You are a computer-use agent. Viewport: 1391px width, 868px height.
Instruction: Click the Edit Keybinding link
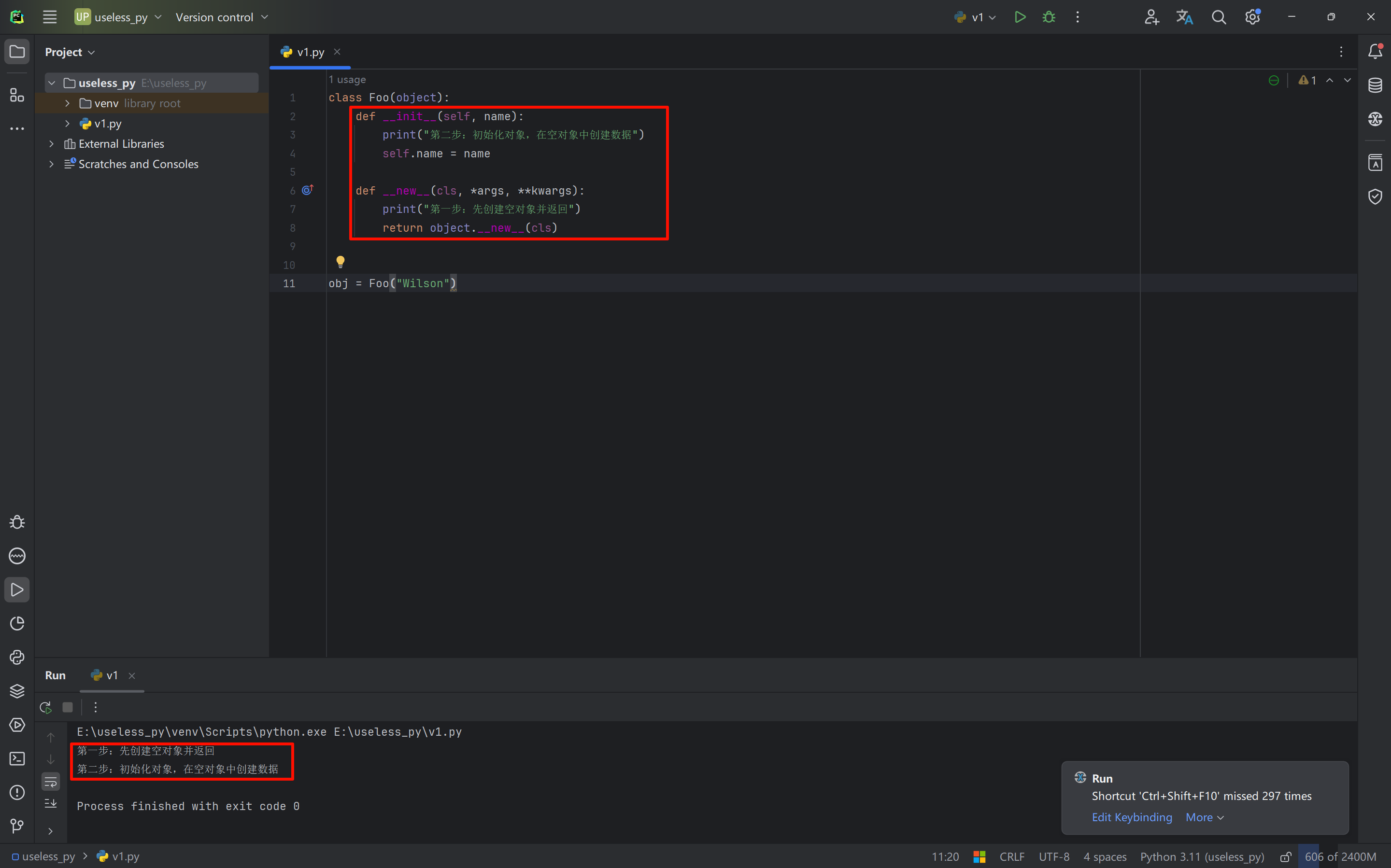1132,817
